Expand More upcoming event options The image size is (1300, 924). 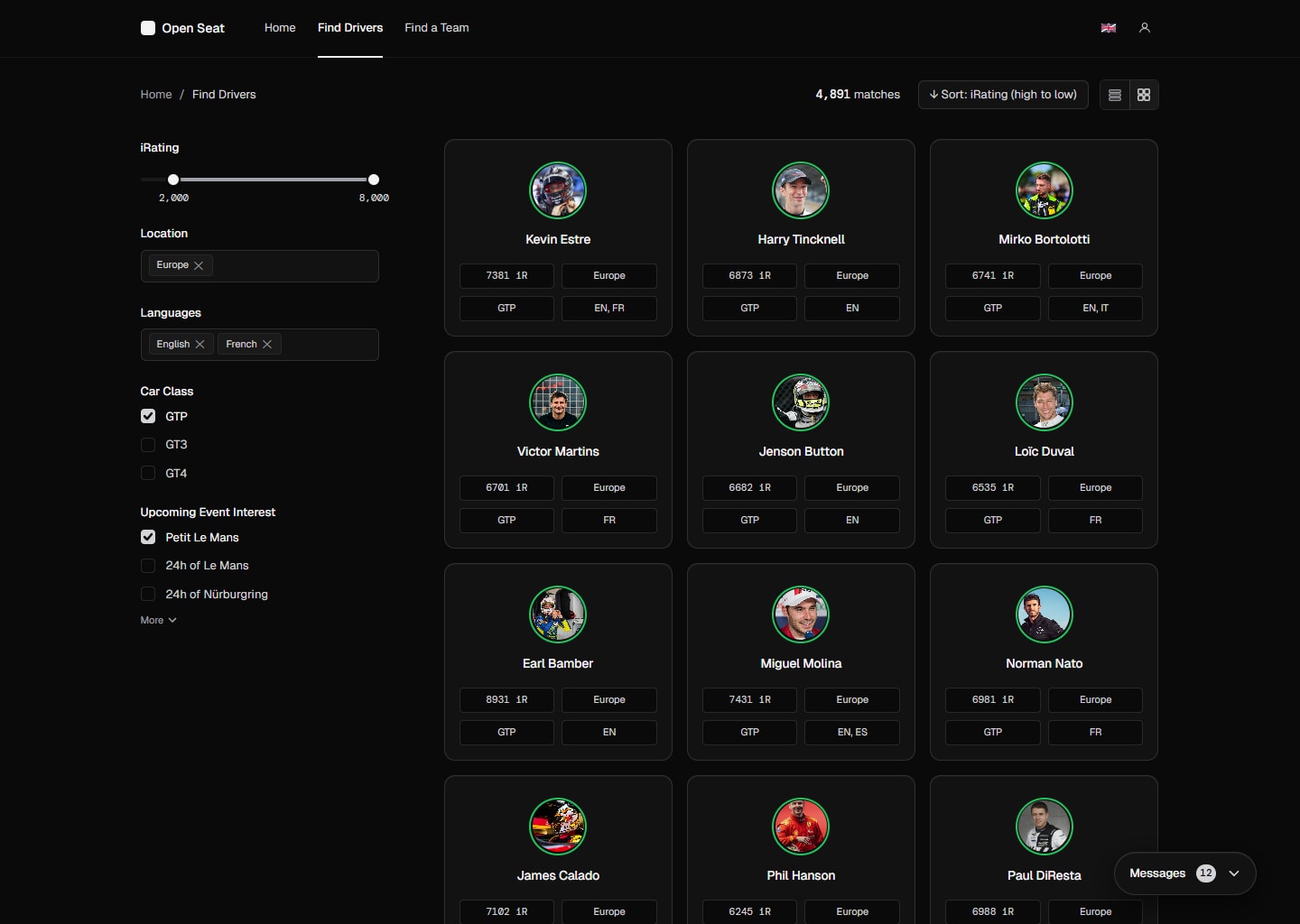tap(158, 621)
